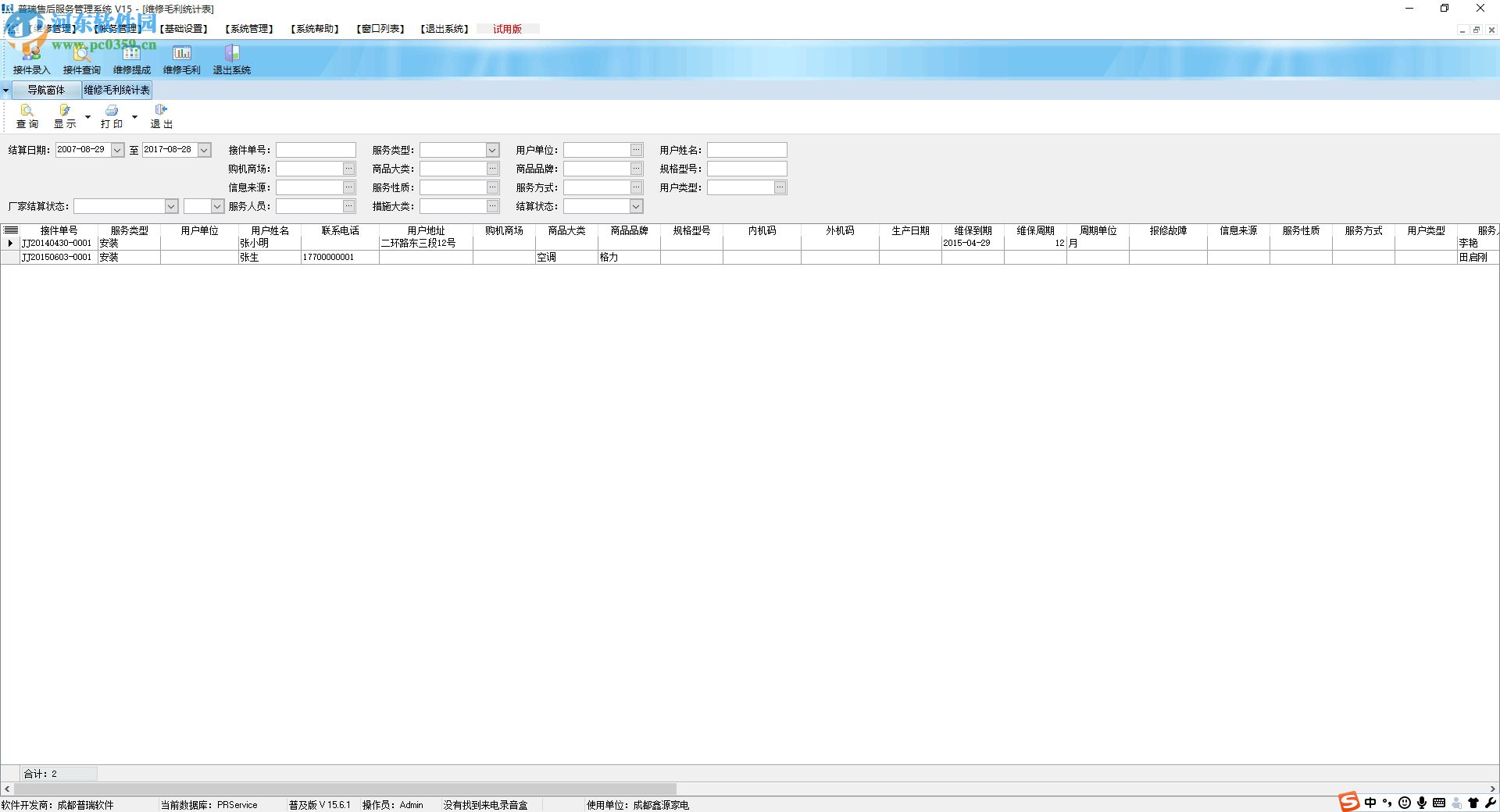Expand the 厂家结算状态 dropdown
The height and width of the screenshot is (812, 1500).
tap(171, 206)
